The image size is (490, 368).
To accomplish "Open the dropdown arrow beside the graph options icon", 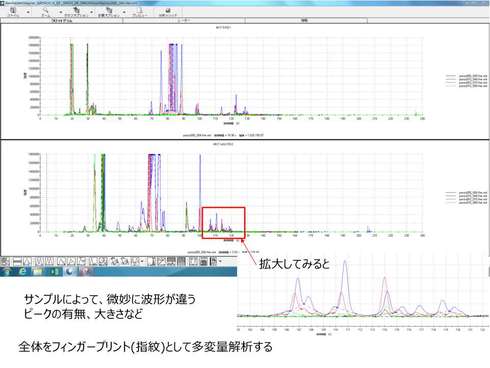I will click(92, 12).
